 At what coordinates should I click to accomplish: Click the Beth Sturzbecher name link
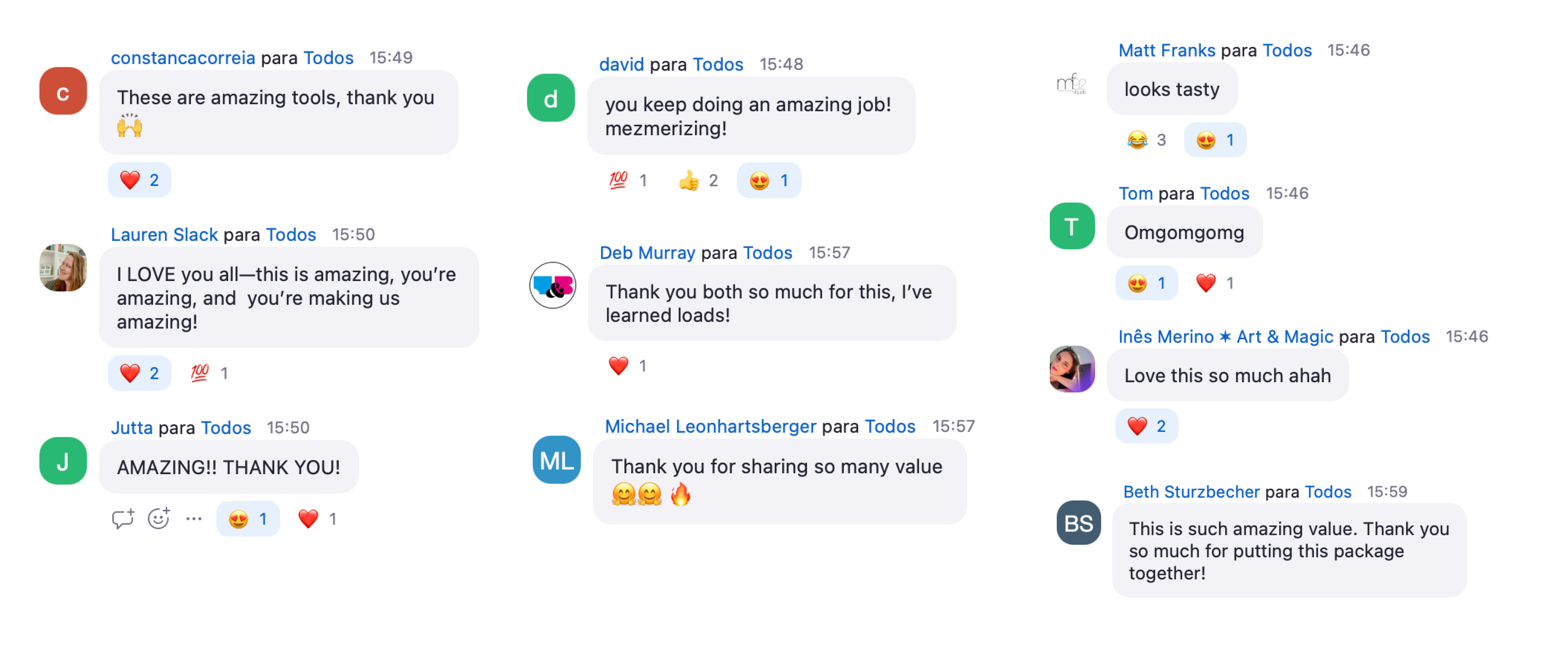coord(1191,491)
